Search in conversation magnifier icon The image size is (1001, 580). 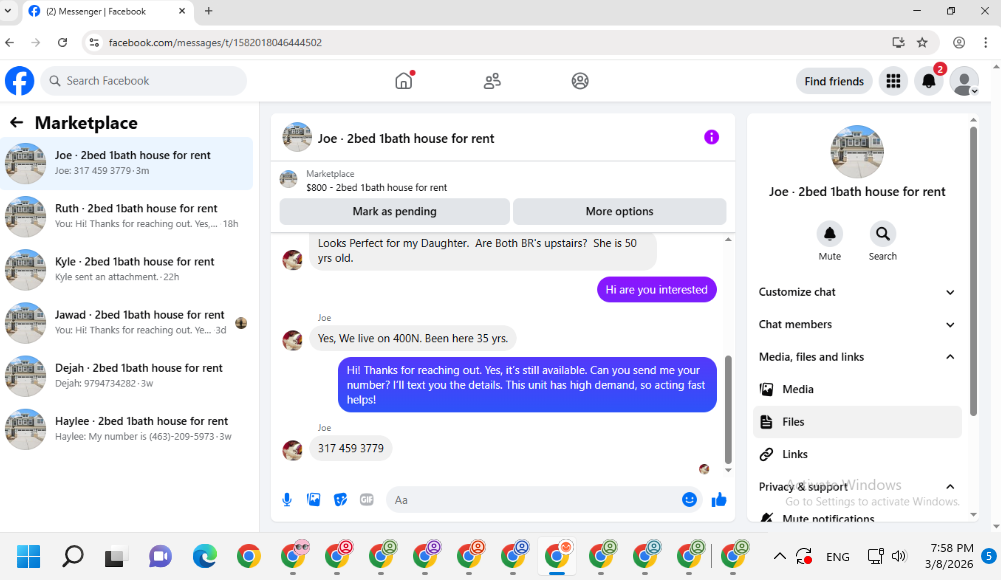point(882,234)
